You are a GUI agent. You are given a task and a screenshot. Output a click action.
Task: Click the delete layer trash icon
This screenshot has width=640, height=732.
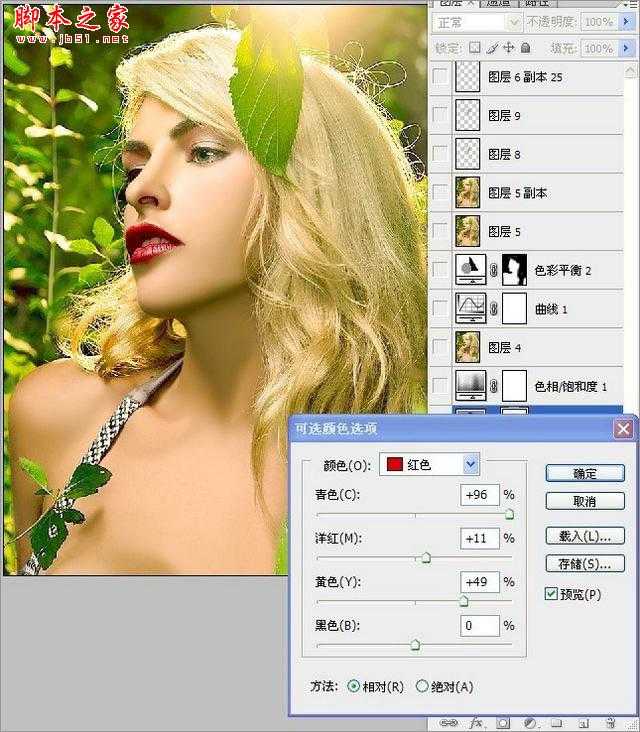(x=611, y=724)
